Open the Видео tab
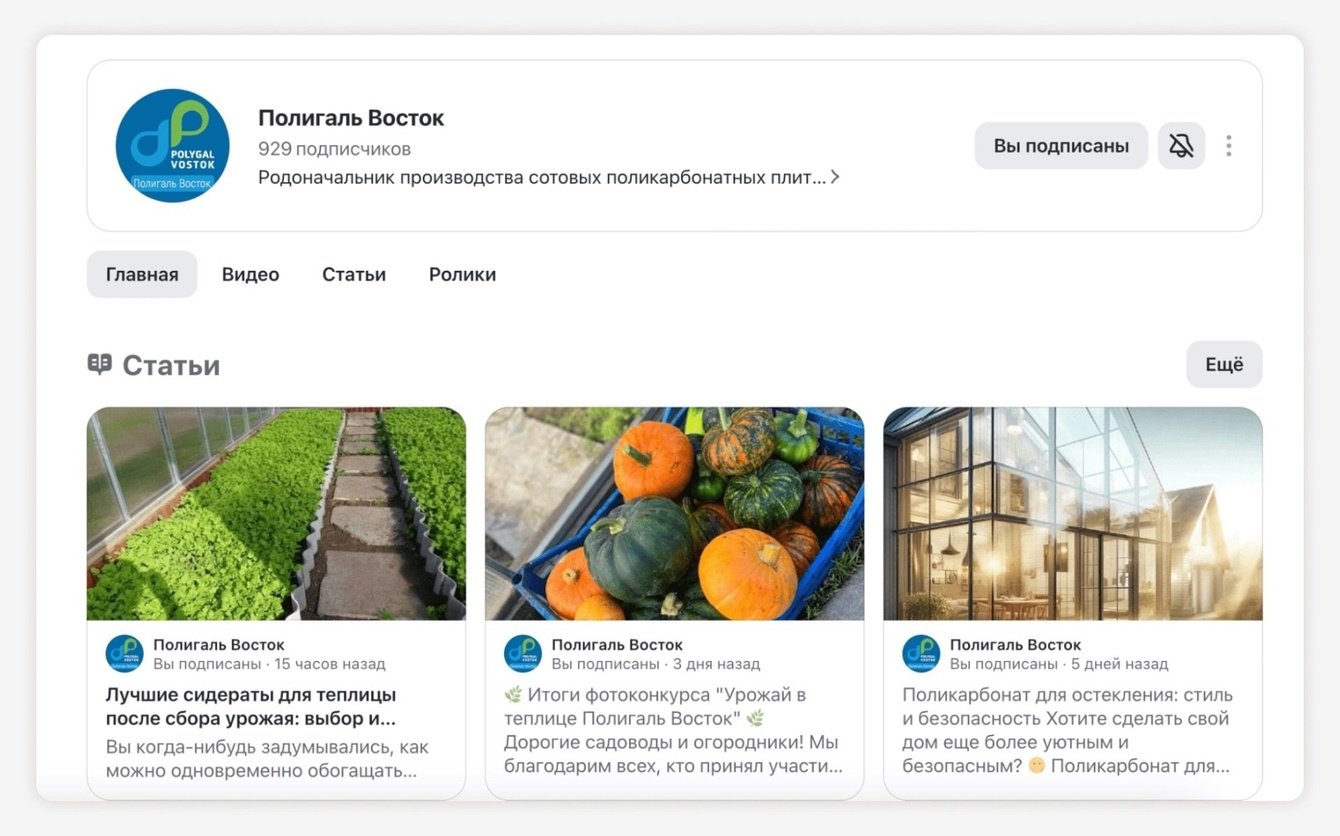Image resolution: width=1340 pixels, height=836 pixels. [250, 274]
